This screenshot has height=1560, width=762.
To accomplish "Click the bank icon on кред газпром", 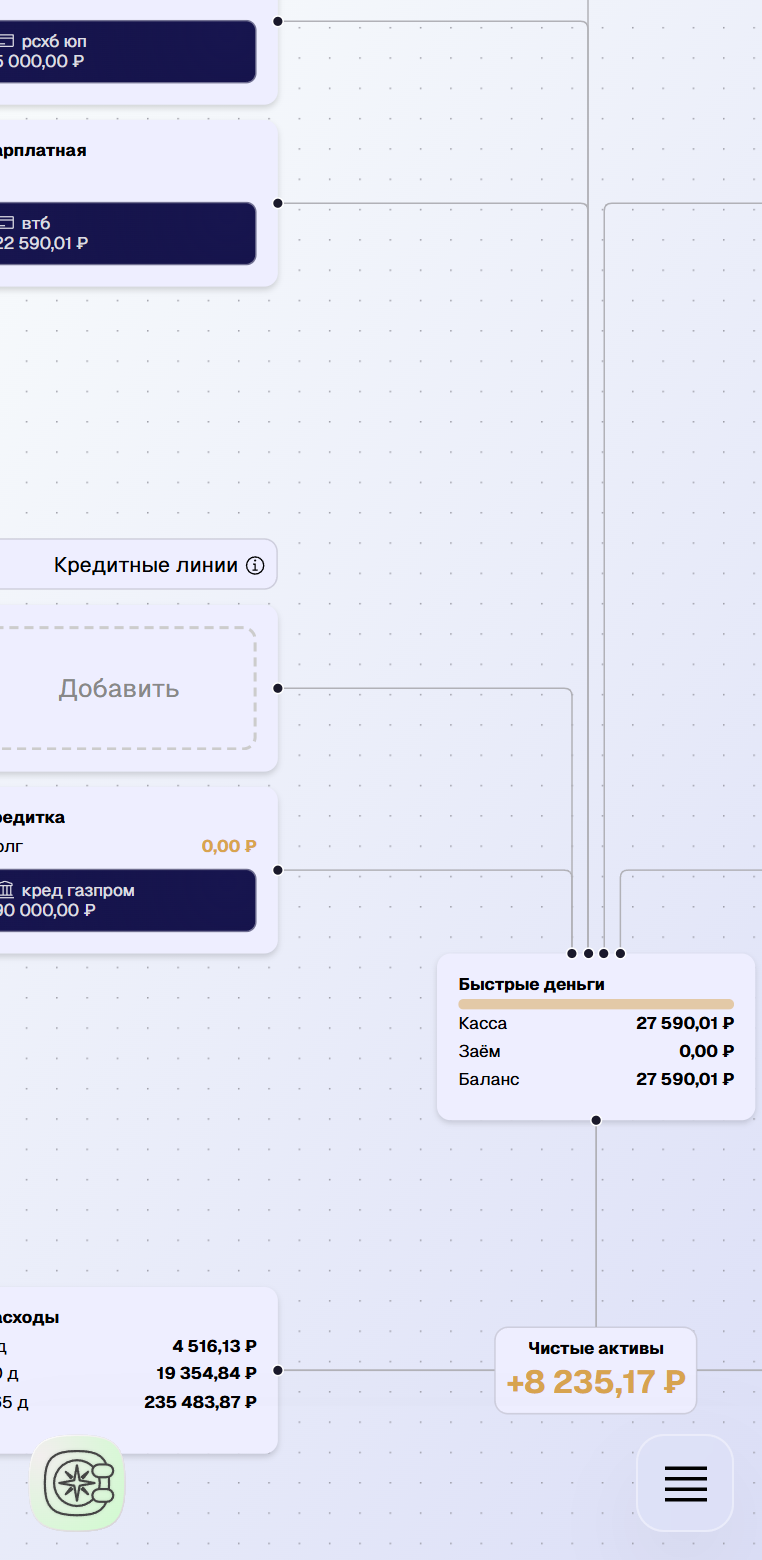I will pos(7,890).
